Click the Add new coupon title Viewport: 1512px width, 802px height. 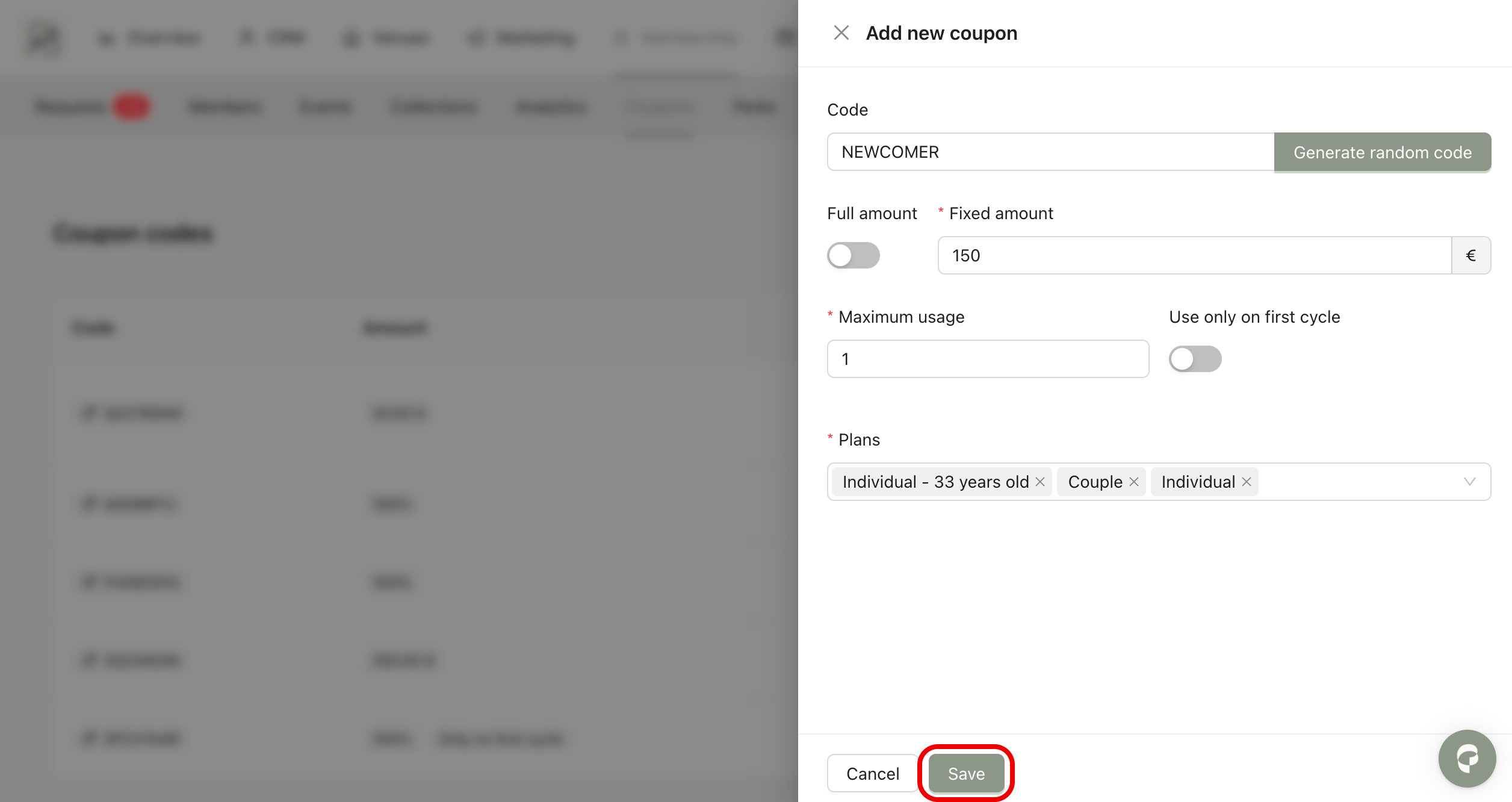pyautogui.click(x=941, y=33)
